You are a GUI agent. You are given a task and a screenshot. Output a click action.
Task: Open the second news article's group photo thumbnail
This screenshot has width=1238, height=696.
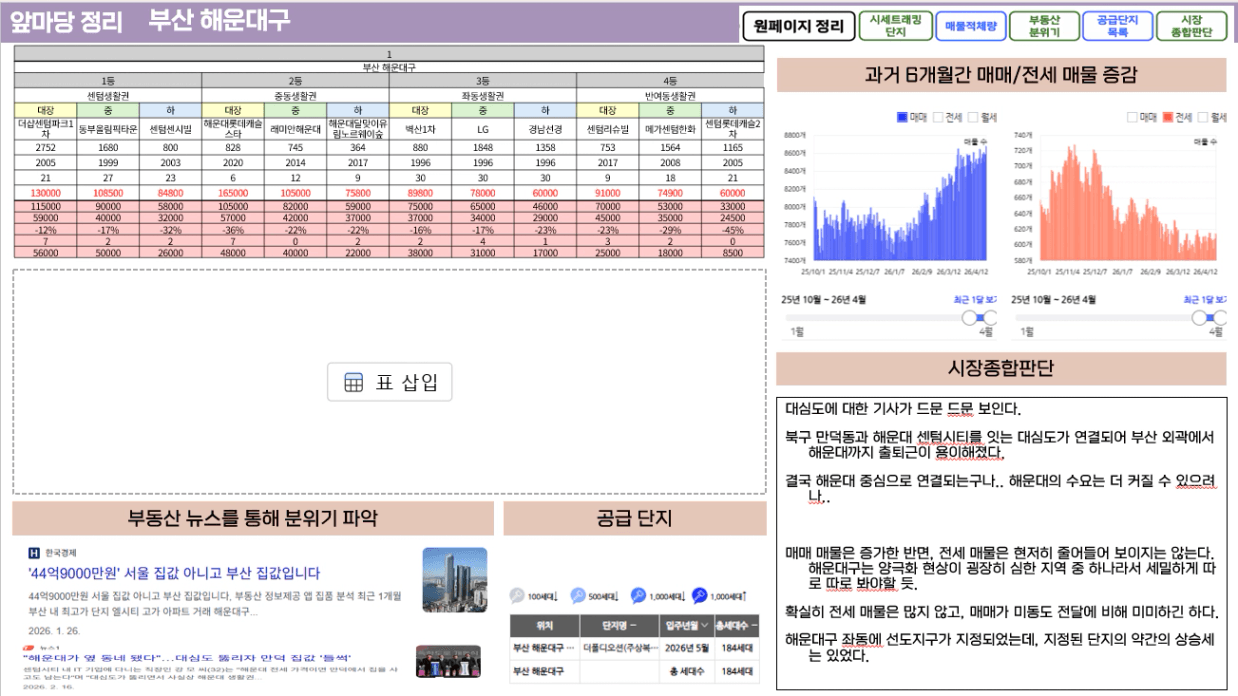[x=448, y=661]
